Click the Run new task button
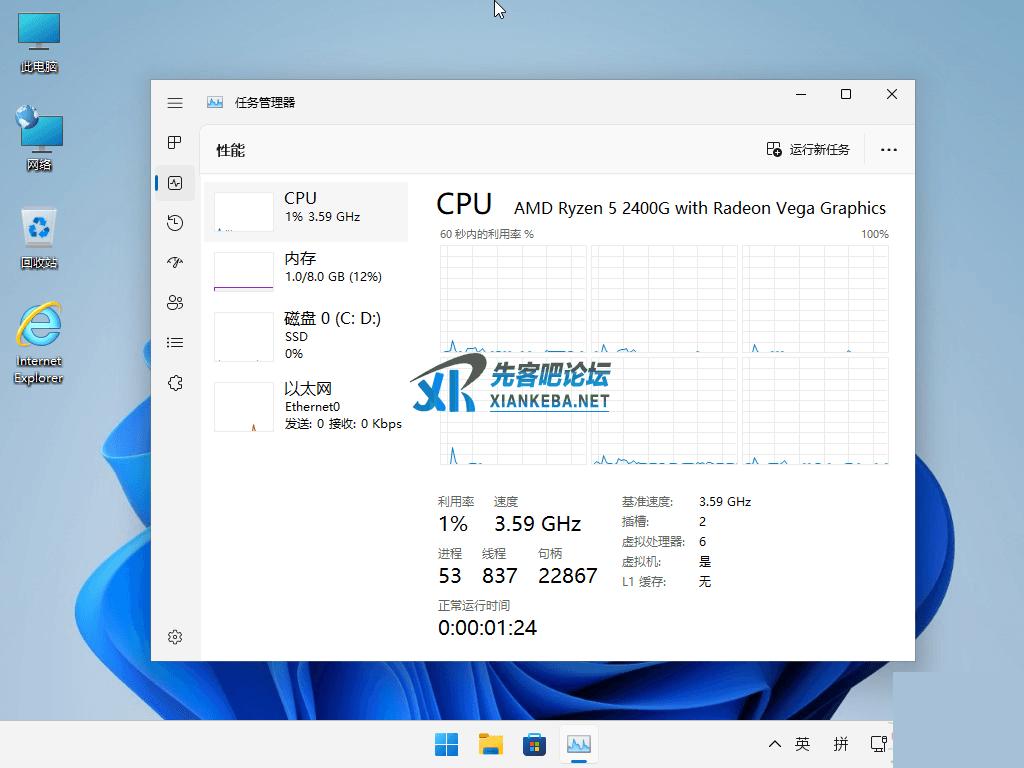The width and height of the screenshot is (1024, 768). pyautogui.click(x=808, y=150)
